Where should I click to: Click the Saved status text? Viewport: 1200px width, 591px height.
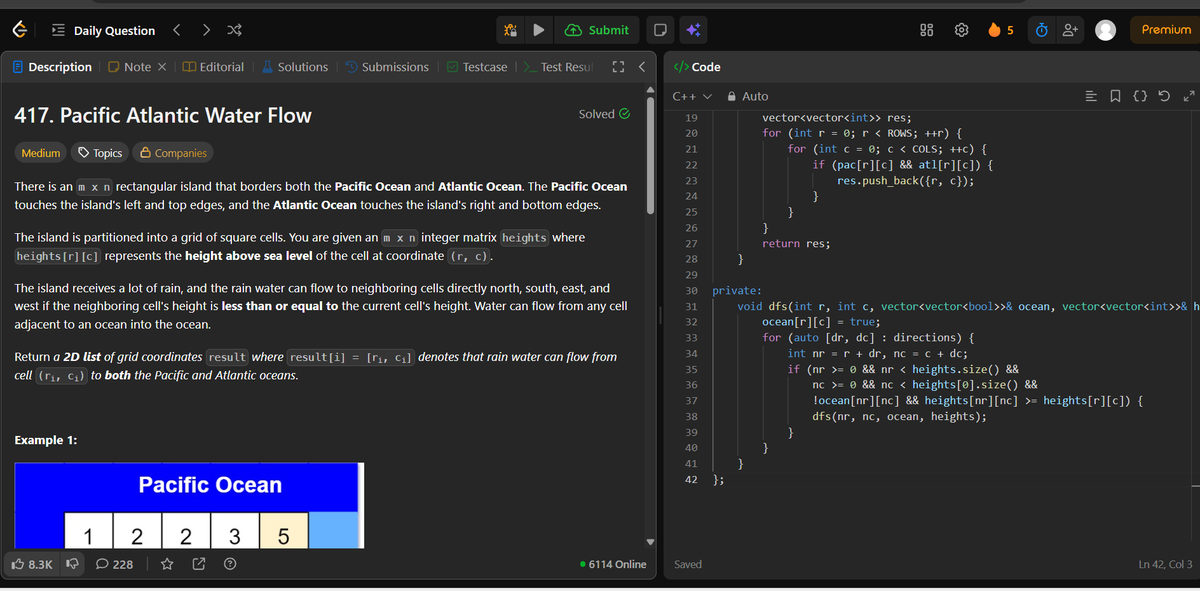(x=688, y=565)
